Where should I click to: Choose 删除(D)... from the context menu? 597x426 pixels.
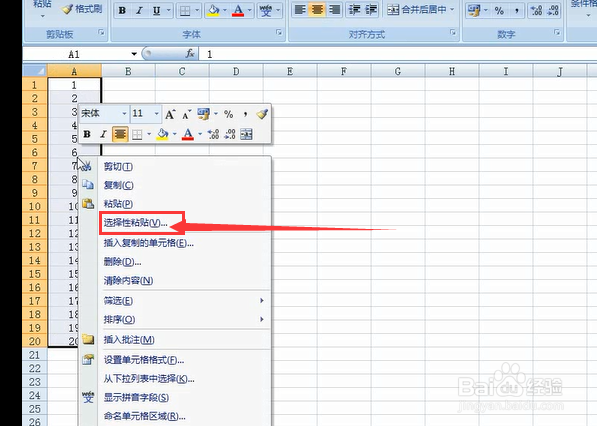tap(175, 262)
